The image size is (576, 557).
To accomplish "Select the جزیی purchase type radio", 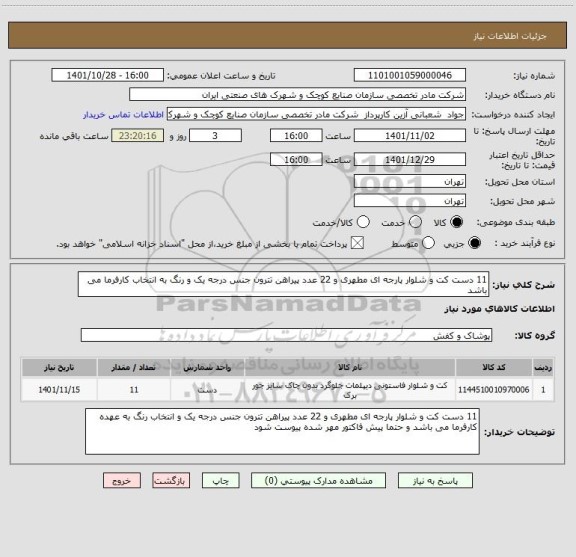I will 474,243.
